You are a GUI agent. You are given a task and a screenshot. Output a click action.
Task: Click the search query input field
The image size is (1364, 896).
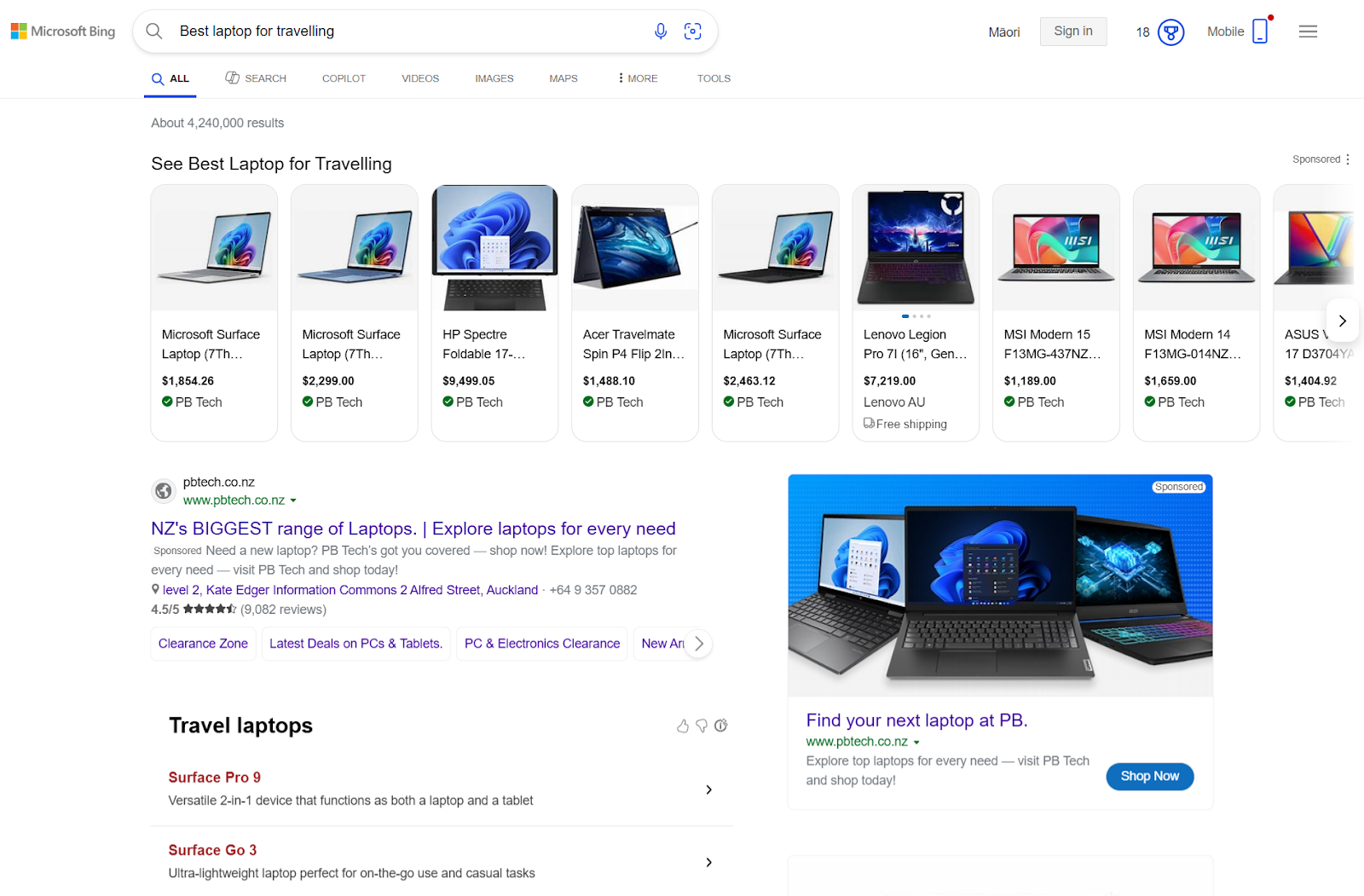(x=409, y=32)
